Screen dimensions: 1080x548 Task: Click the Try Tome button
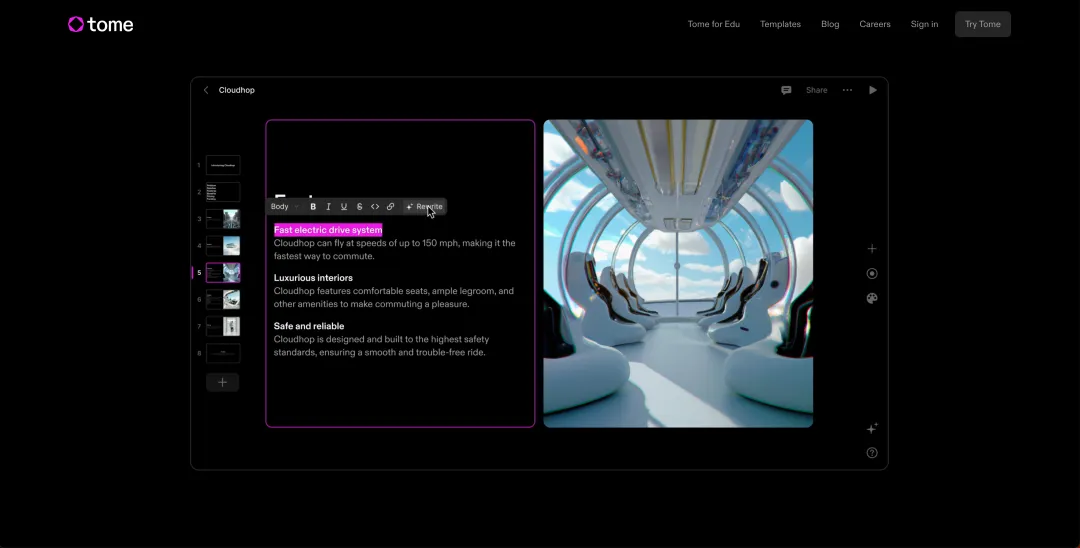coord(983,24)
